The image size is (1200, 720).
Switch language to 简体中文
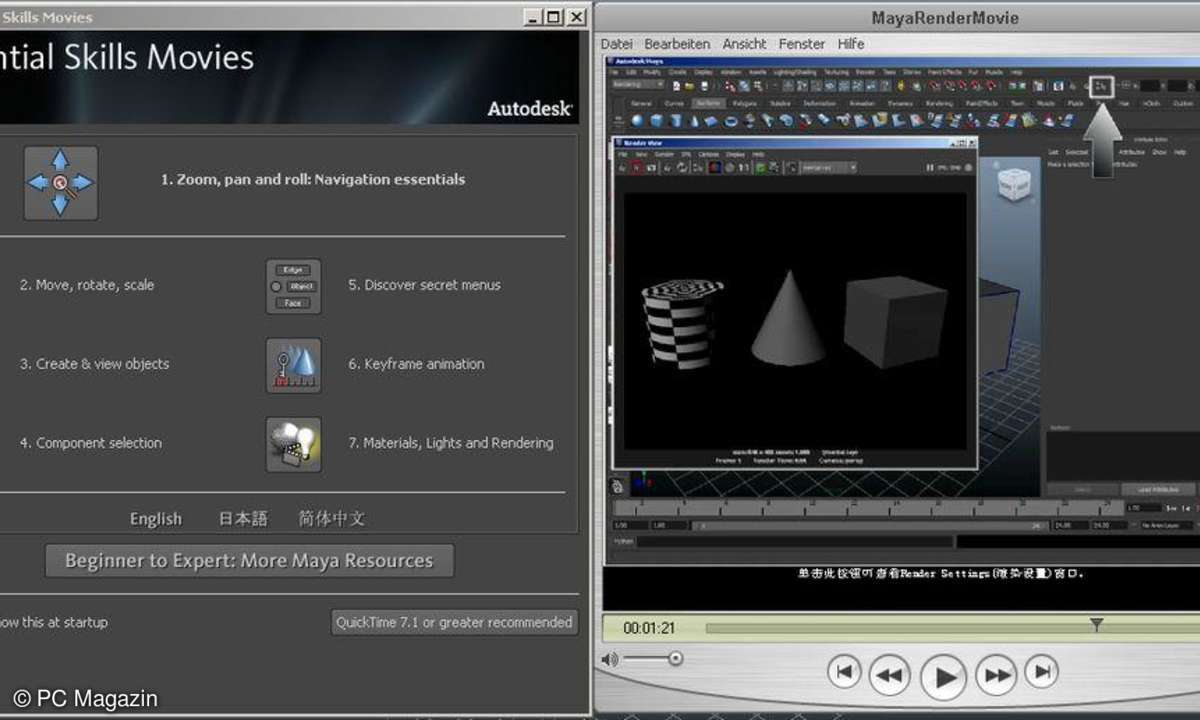coord(332,519)
